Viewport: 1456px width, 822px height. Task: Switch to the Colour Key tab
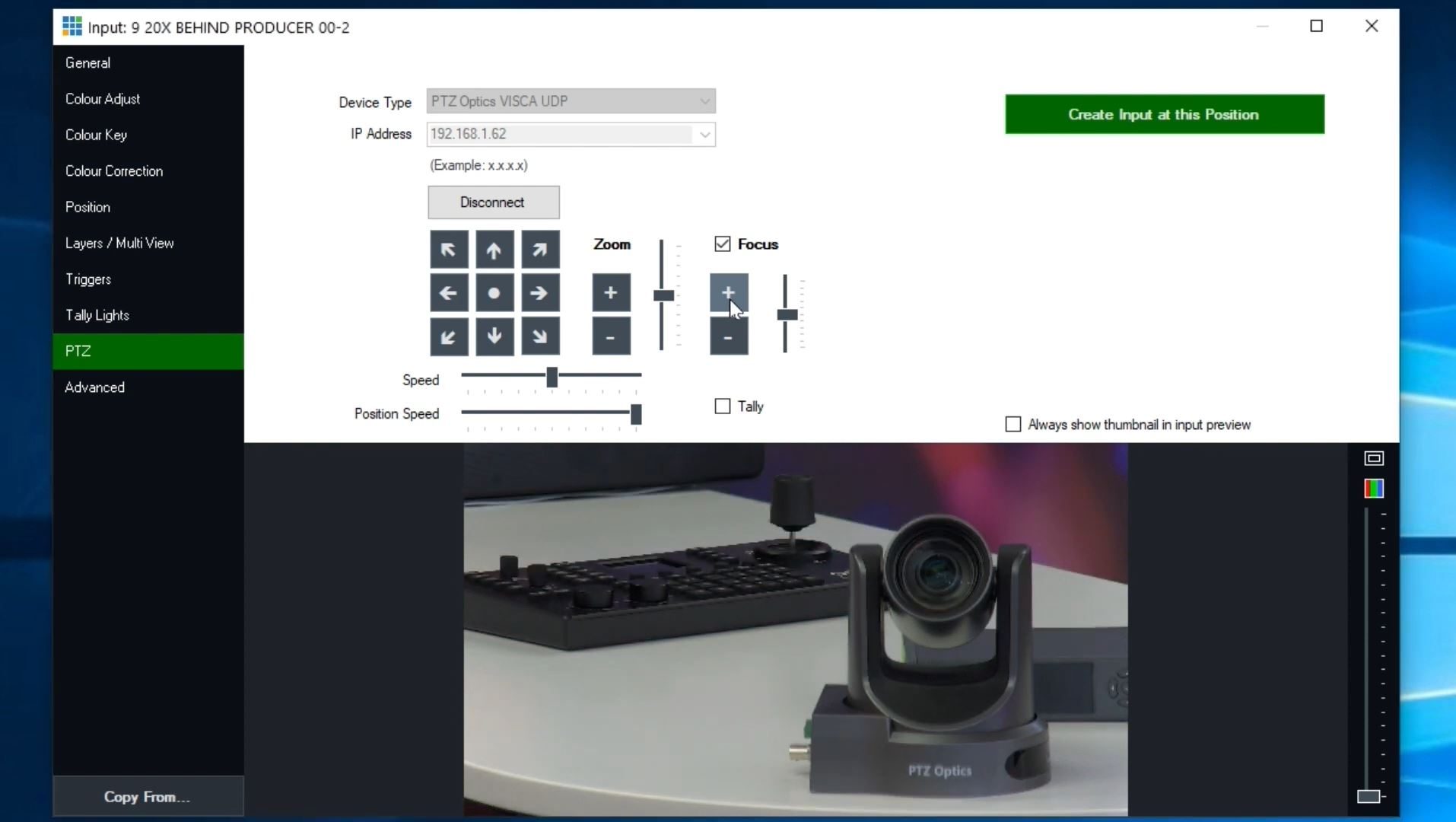pos(148,135)
